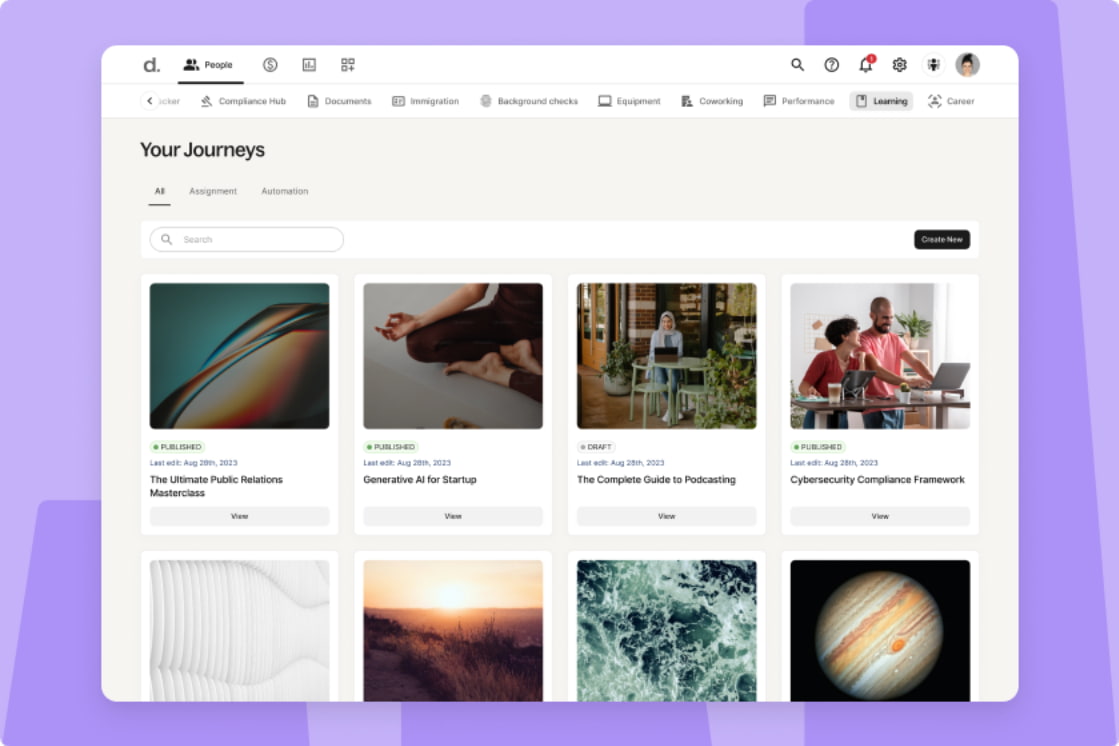Switch to the Assignment tab

[213, 191]
